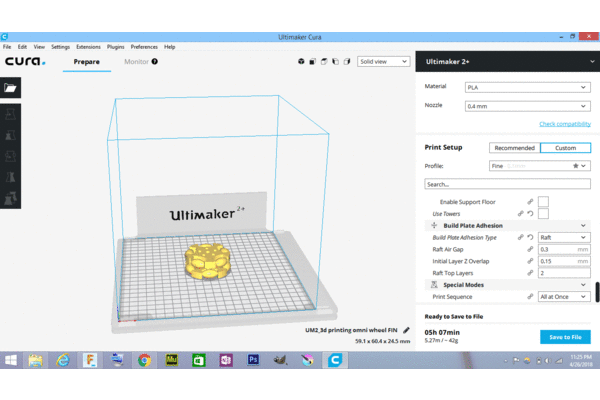
Task: Click the Monitor tab info icon
Action: (155, 61)
